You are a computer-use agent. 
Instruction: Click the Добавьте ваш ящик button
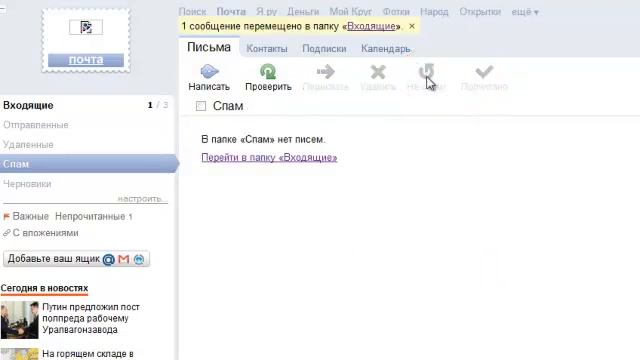pos(76,259)
